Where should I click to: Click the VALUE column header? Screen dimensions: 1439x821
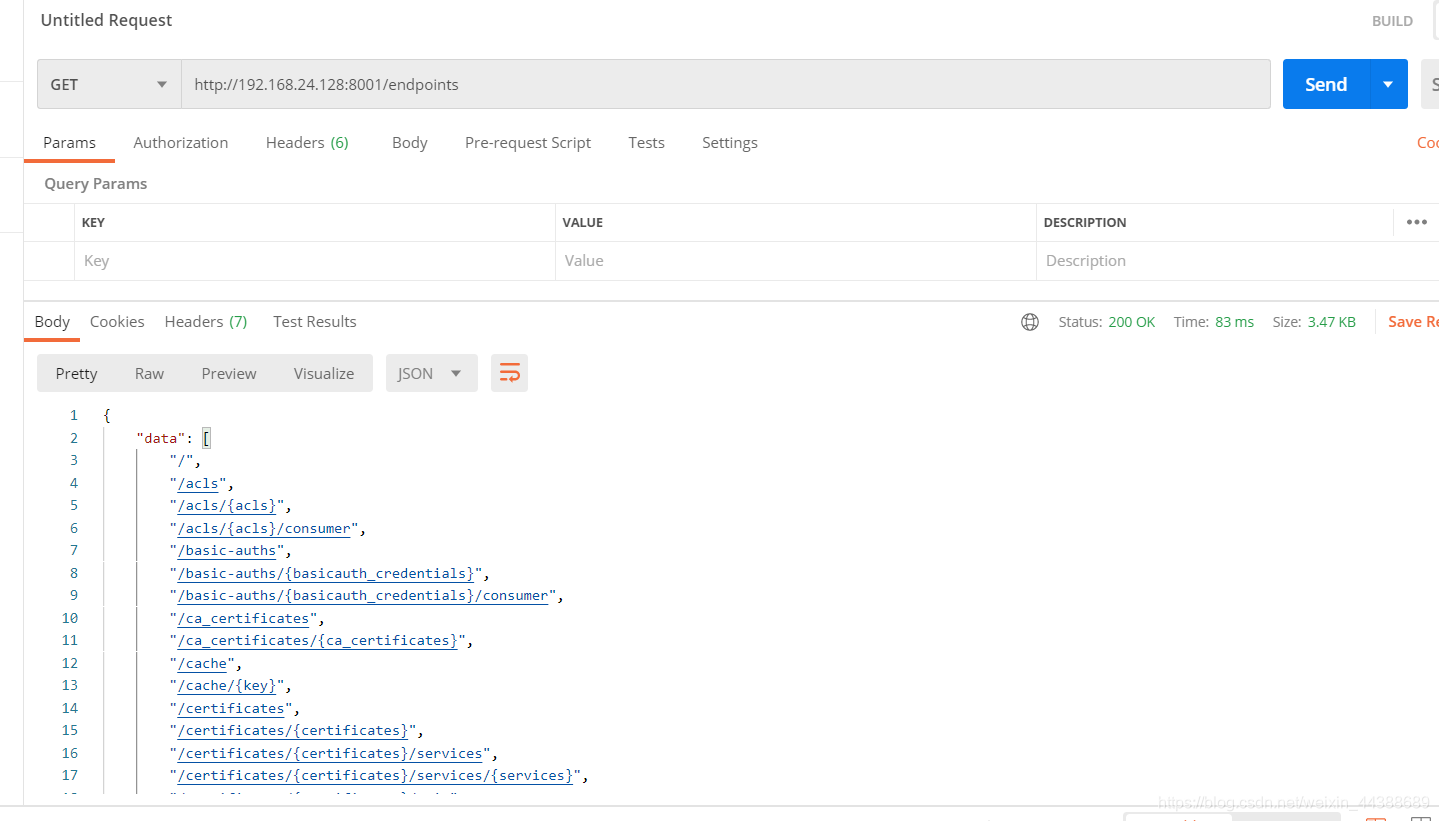pyautogui.click(x=583, y=222)
